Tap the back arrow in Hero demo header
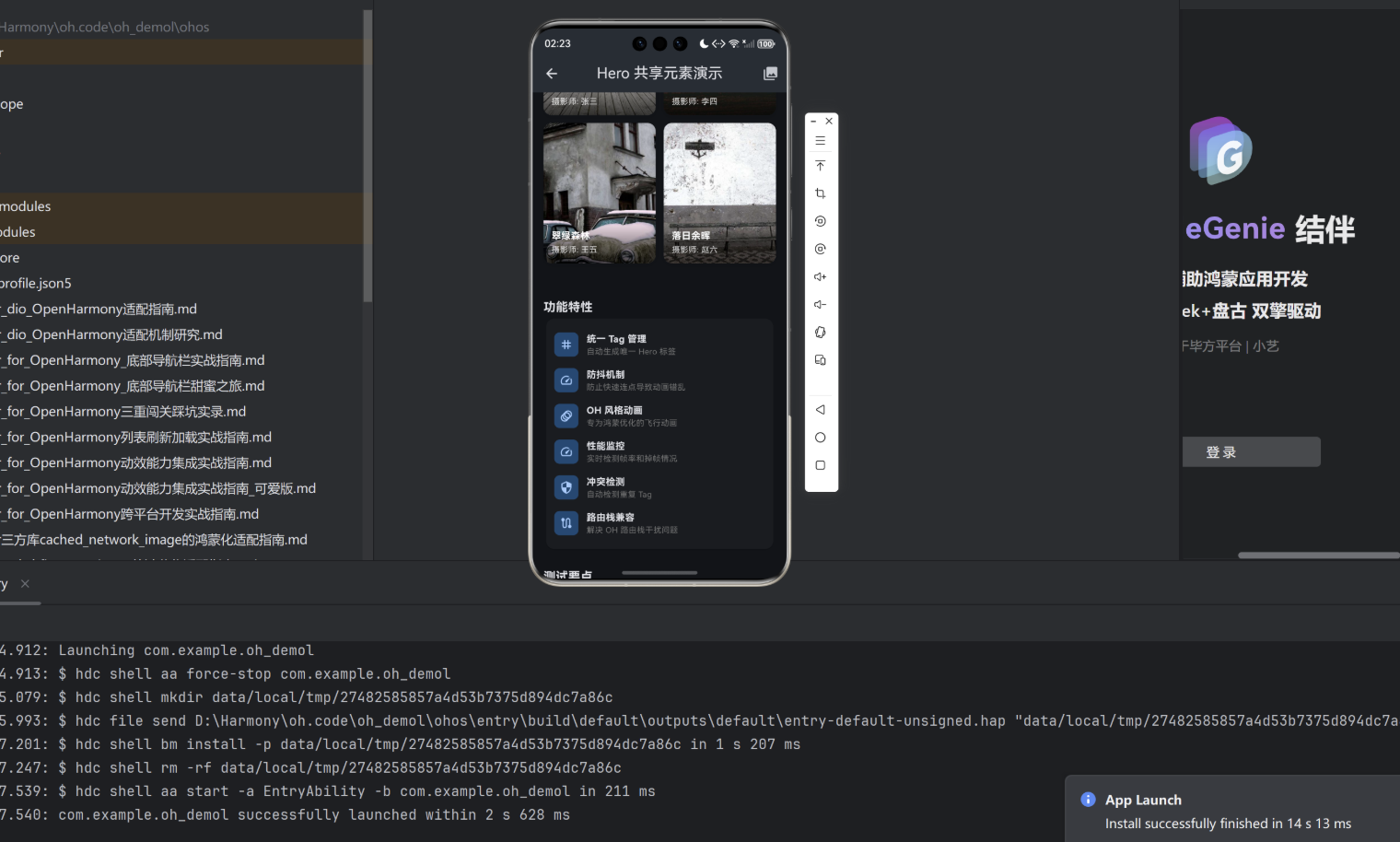 click(552, 74)
